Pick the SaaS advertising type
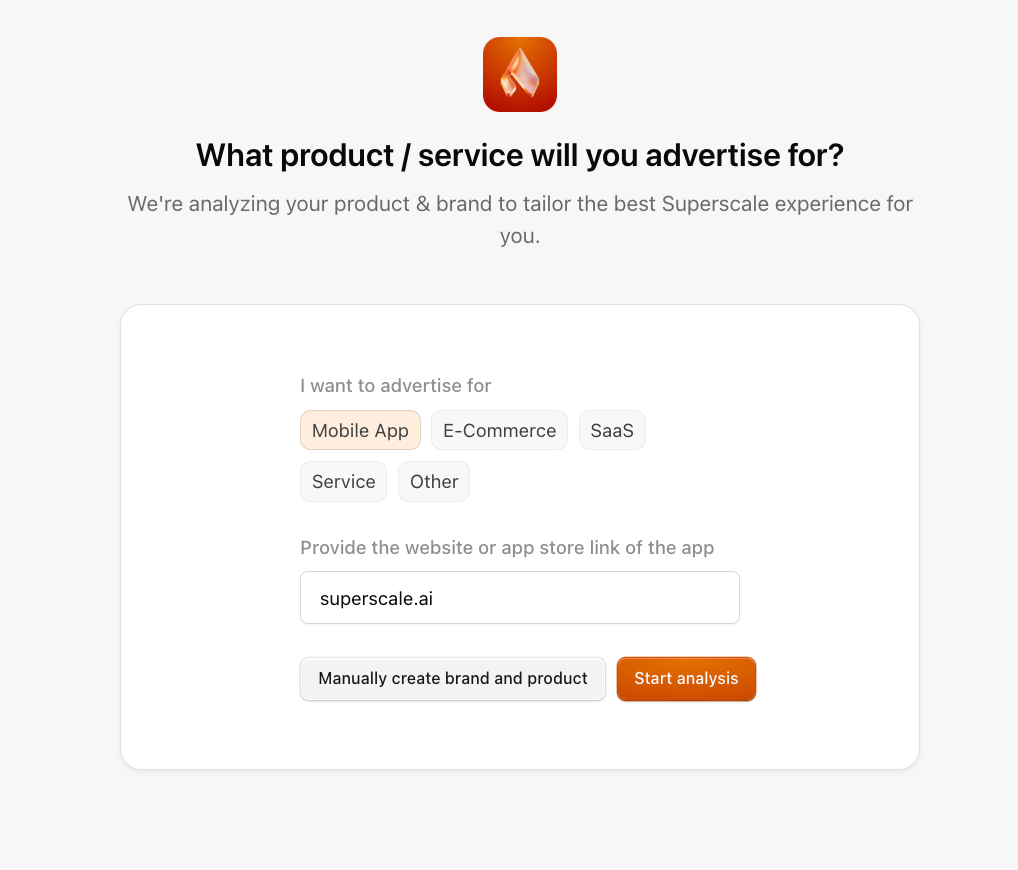1018x870 pixels. pyautogui.click(x=612, y=431)
